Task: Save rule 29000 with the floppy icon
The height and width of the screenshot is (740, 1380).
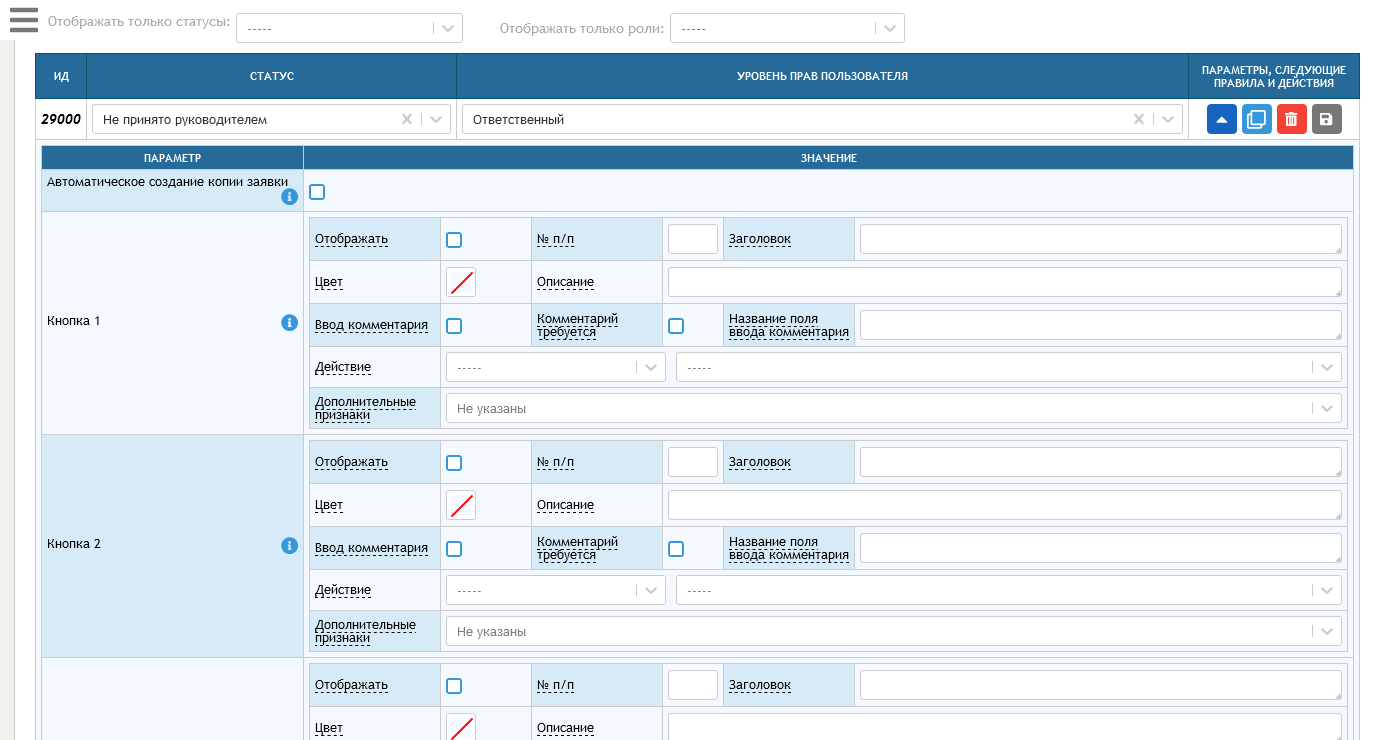Action: coord(1327,119)
